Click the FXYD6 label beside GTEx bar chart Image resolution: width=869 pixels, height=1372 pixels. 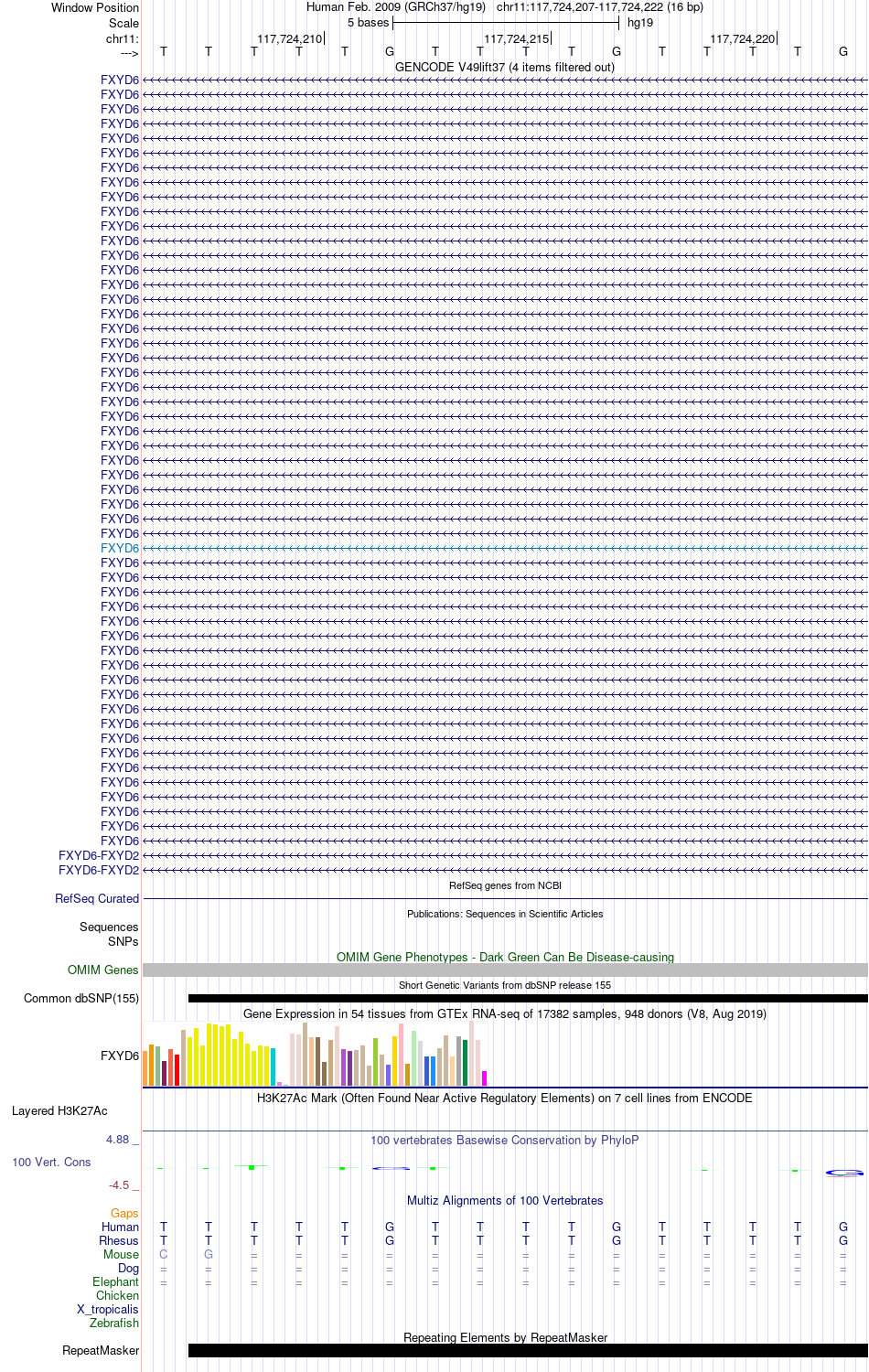(x=120, y=1056)
